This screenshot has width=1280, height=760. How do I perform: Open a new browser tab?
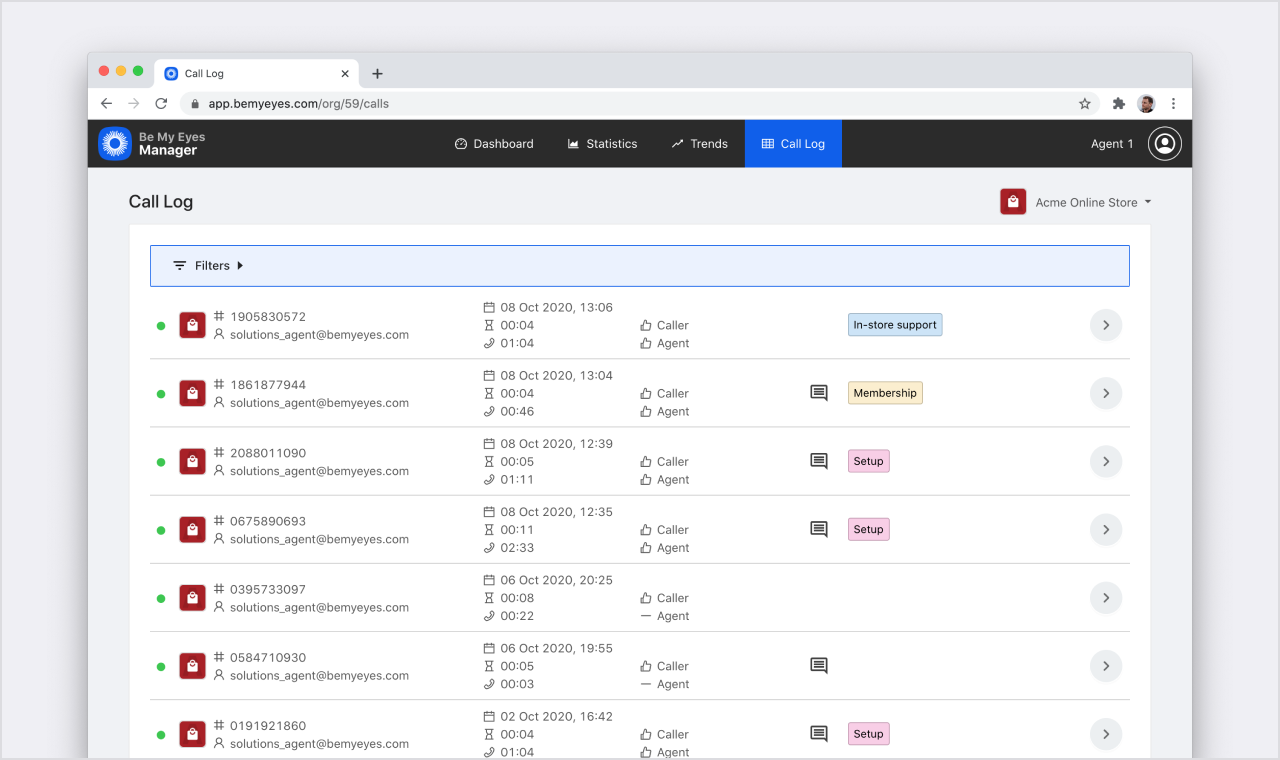pyautogui.click(x=377, y=74)
